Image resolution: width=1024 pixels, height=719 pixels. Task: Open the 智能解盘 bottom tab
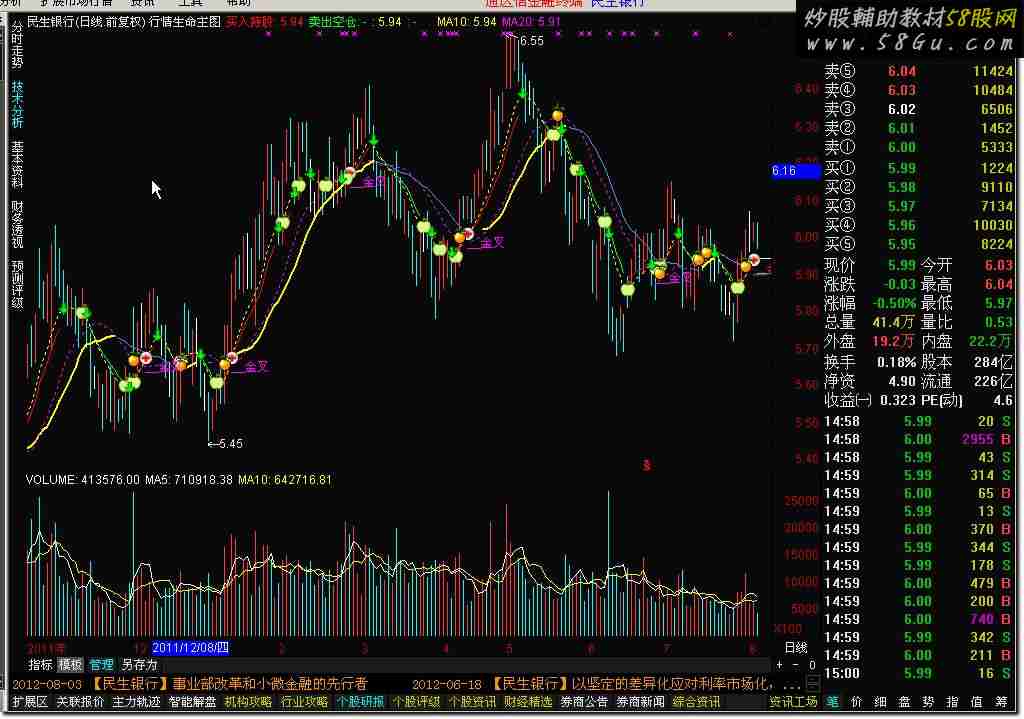point(192,702)
